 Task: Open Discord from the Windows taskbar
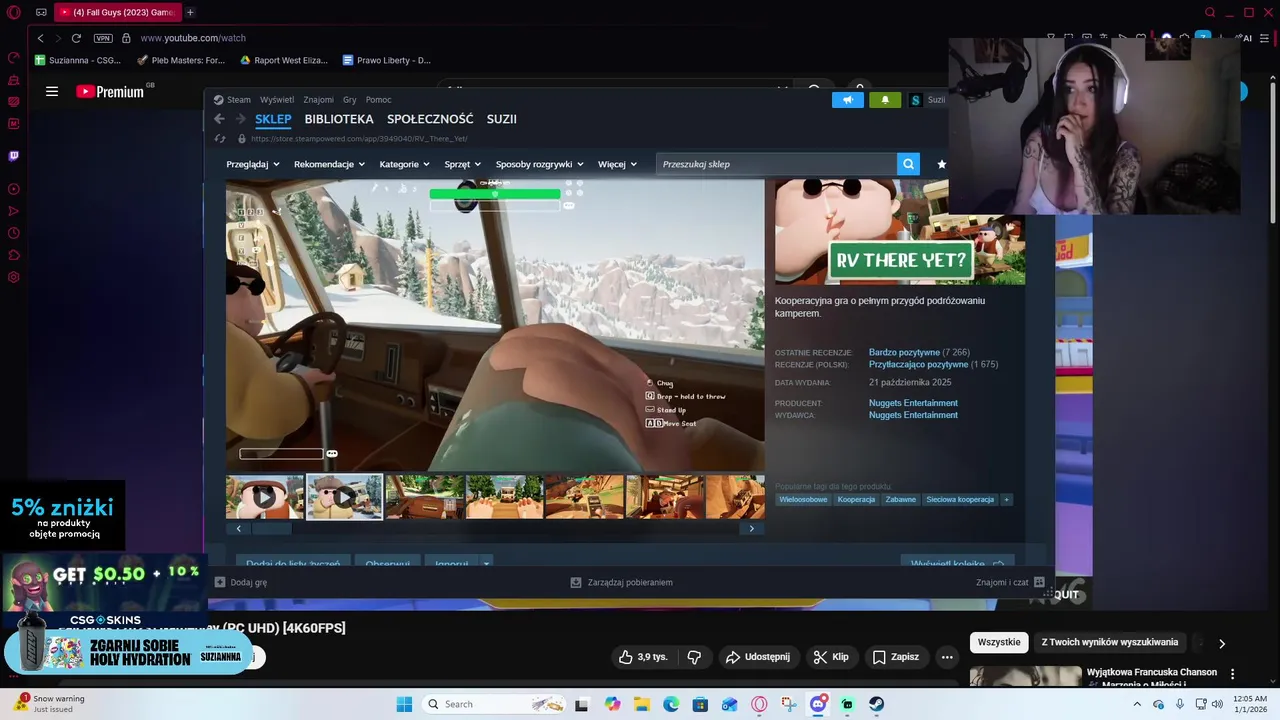818,704
